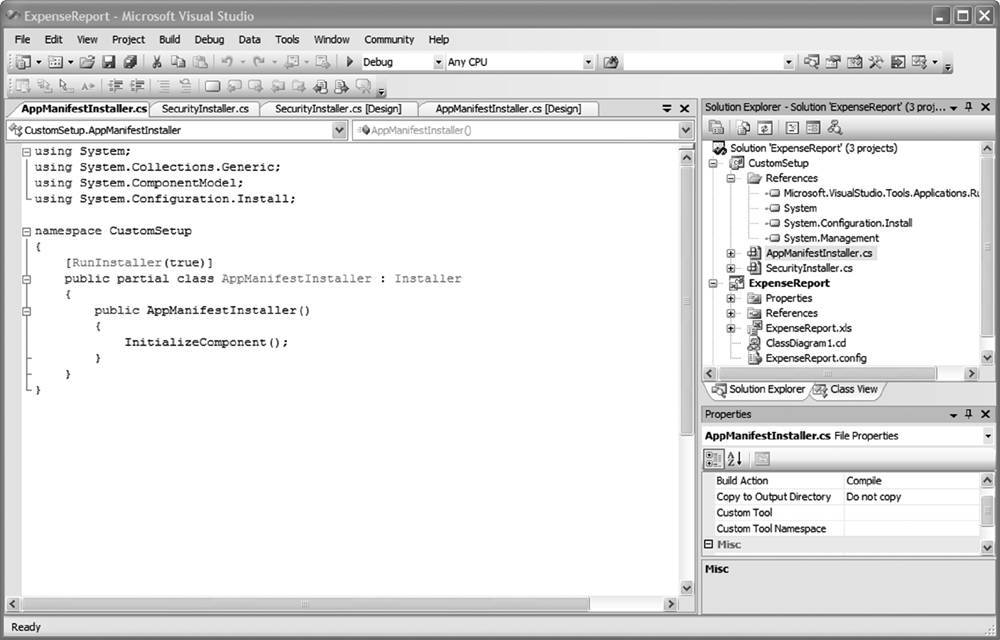
Task: Open the Community menu
Action: tap(389, 40)
